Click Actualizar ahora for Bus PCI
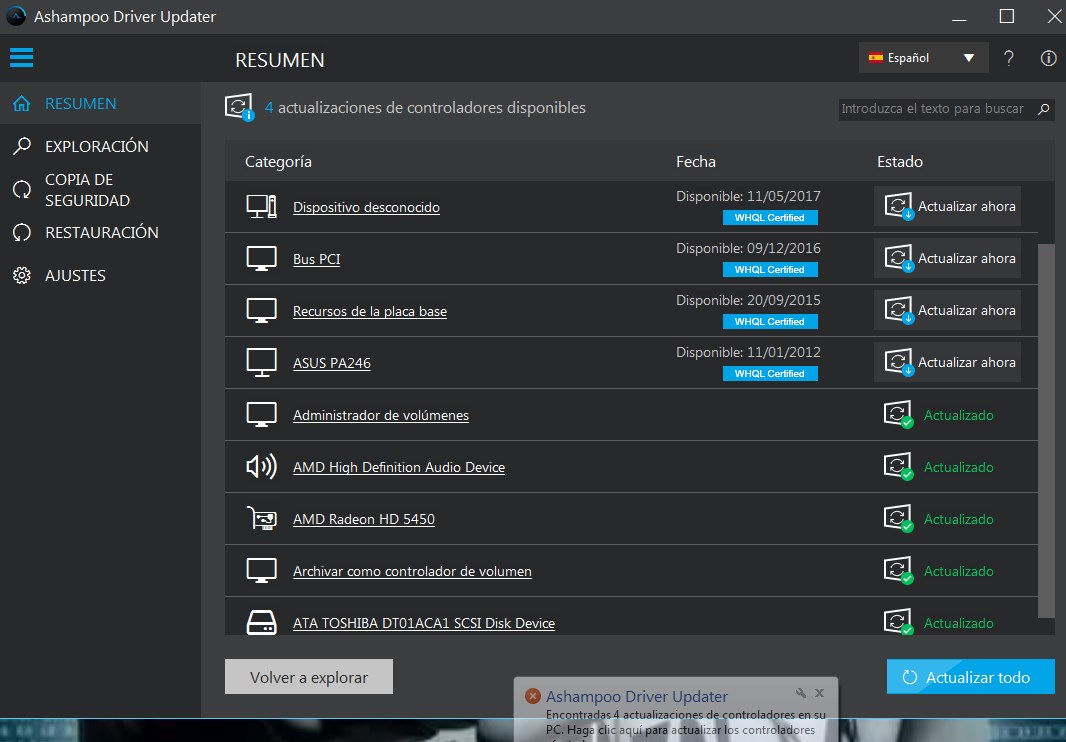 pyautogui.click(x=947, y=258)
